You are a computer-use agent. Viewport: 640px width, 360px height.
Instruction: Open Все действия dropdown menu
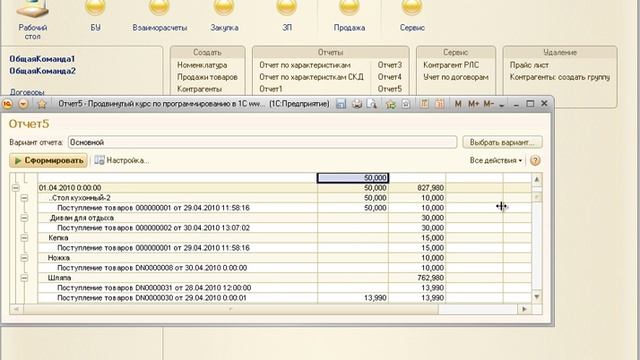click(496, 160)
